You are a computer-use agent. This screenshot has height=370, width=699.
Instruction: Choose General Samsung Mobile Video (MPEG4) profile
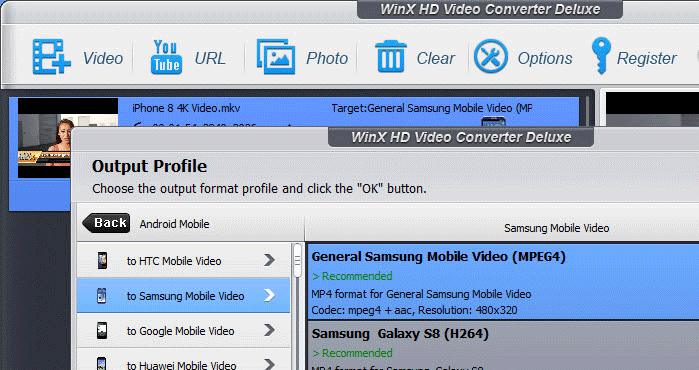(x=503, y=281)
